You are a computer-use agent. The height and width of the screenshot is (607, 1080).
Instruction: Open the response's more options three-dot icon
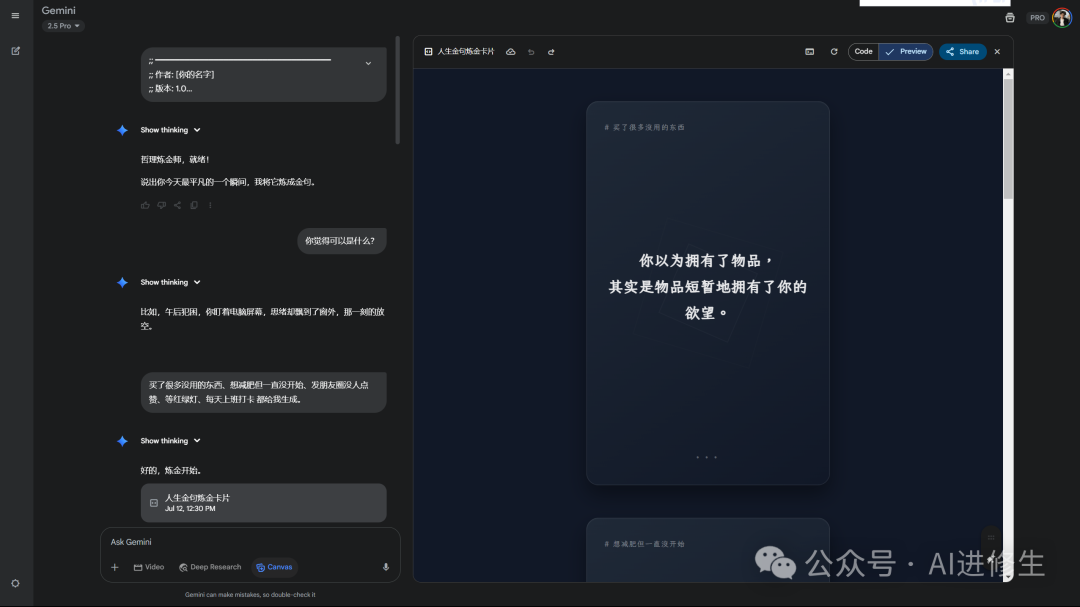(x=210, y=205)
